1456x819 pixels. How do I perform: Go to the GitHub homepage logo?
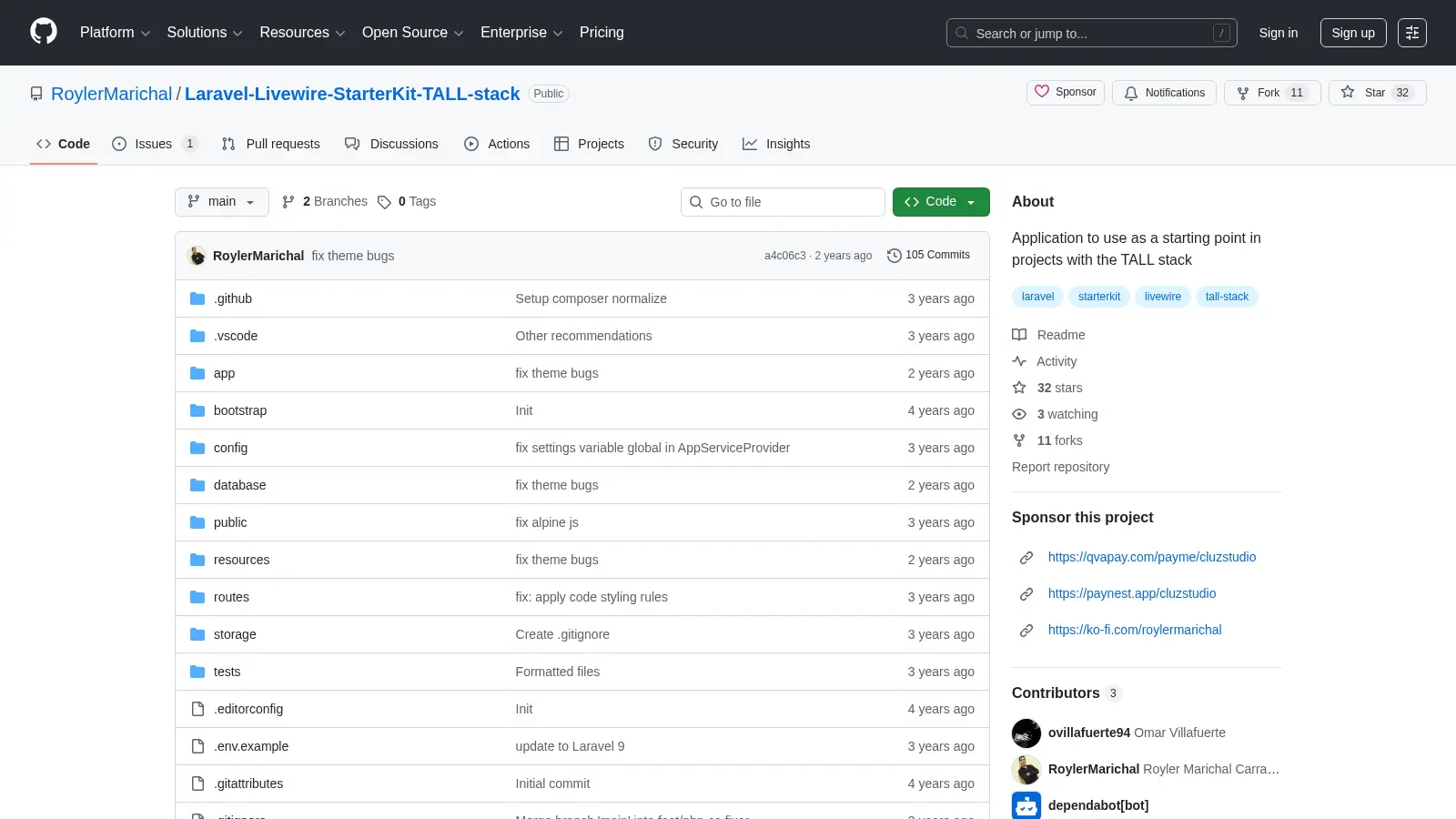[x=44, y=32]
